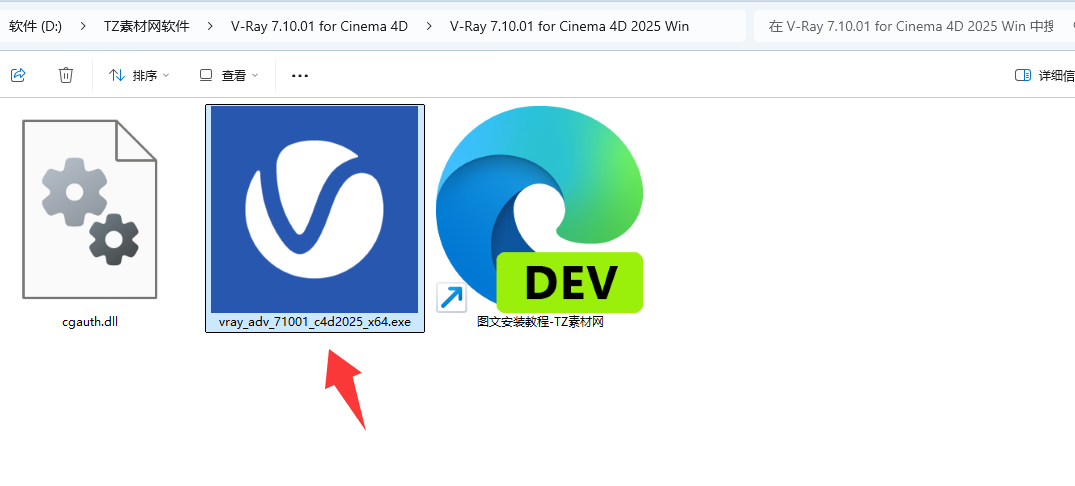The height and width of the screenshot is (486, 1075).
Task: Expand chevron after V-Ray 7.10.01 for Cinema 4D
Action: (x=429, y=26)
